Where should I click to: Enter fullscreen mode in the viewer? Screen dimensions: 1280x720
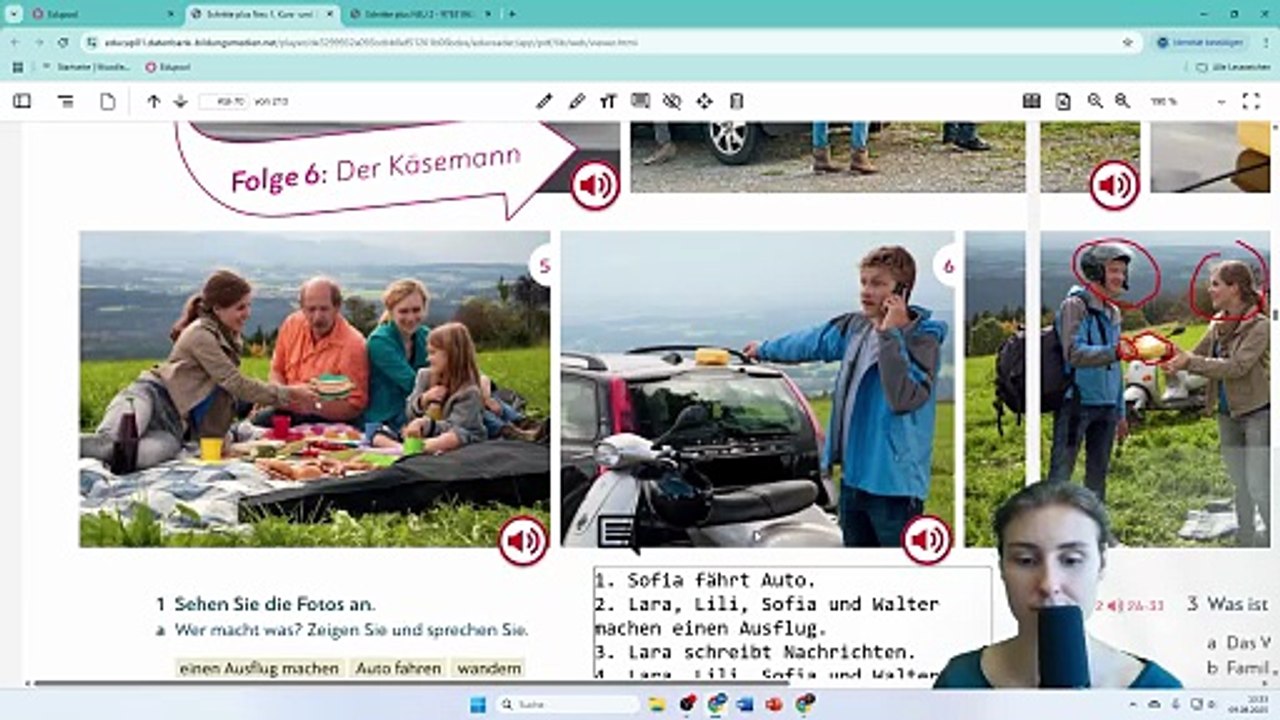(x=1251, y=101)
